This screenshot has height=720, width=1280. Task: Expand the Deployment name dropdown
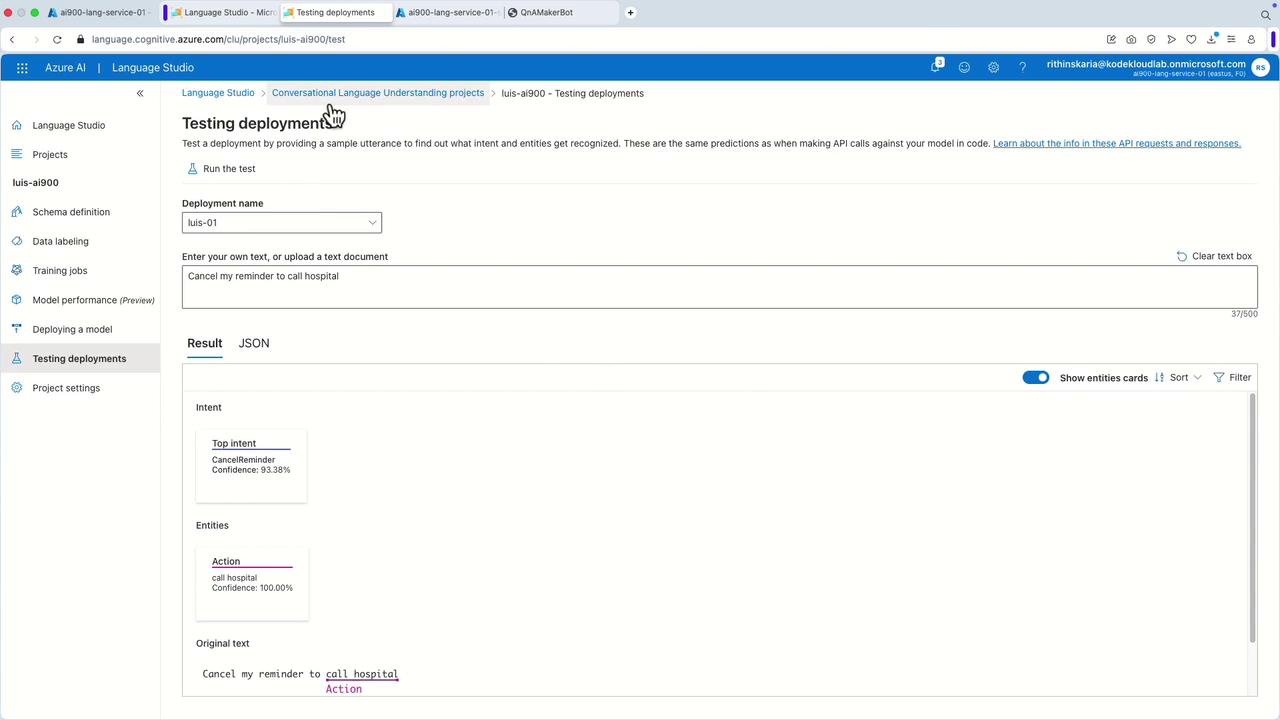click(282, 223)
